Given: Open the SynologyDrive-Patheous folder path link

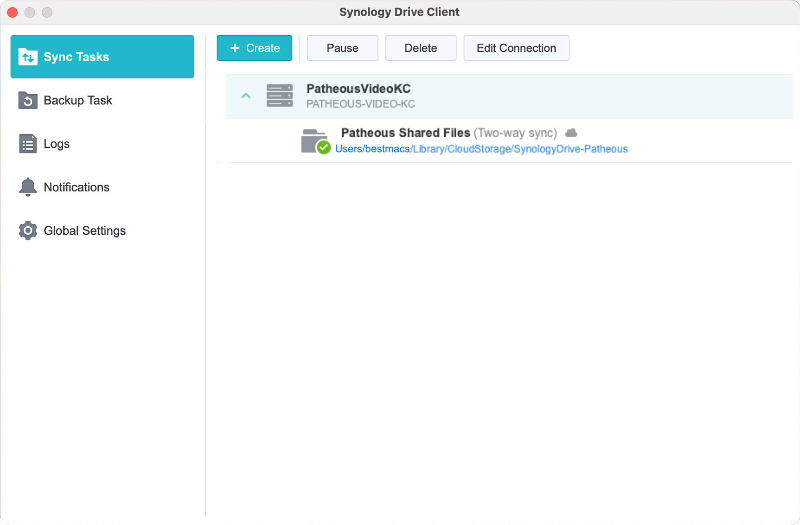Looking at the screenshot, I should tap(481, 149).
